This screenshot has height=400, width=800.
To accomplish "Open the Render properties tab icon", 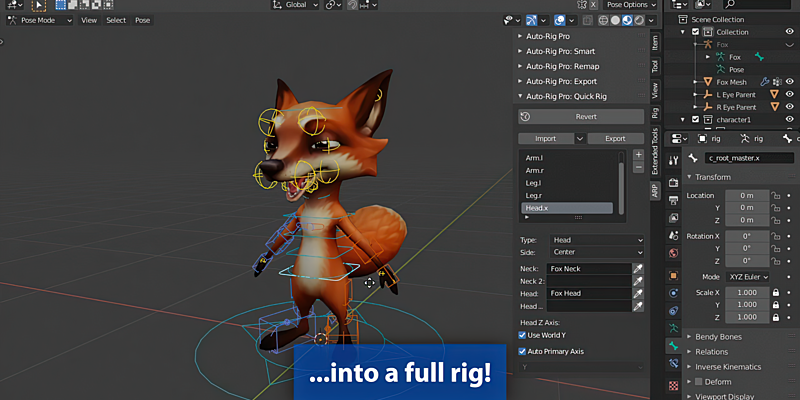I will pos(673,183).
